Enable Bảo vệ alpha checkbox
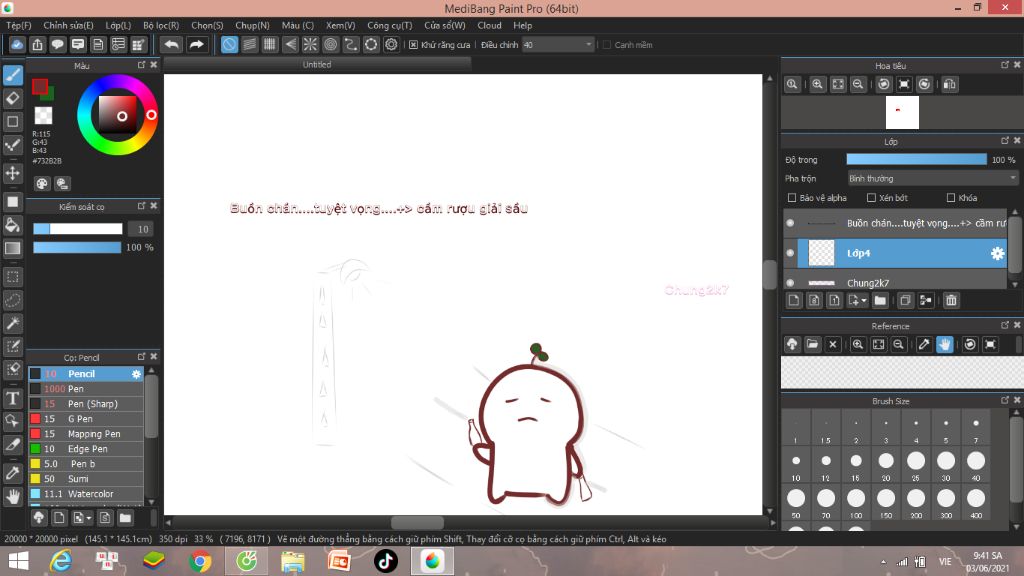The image size is (1024, 576). [792, 198]
